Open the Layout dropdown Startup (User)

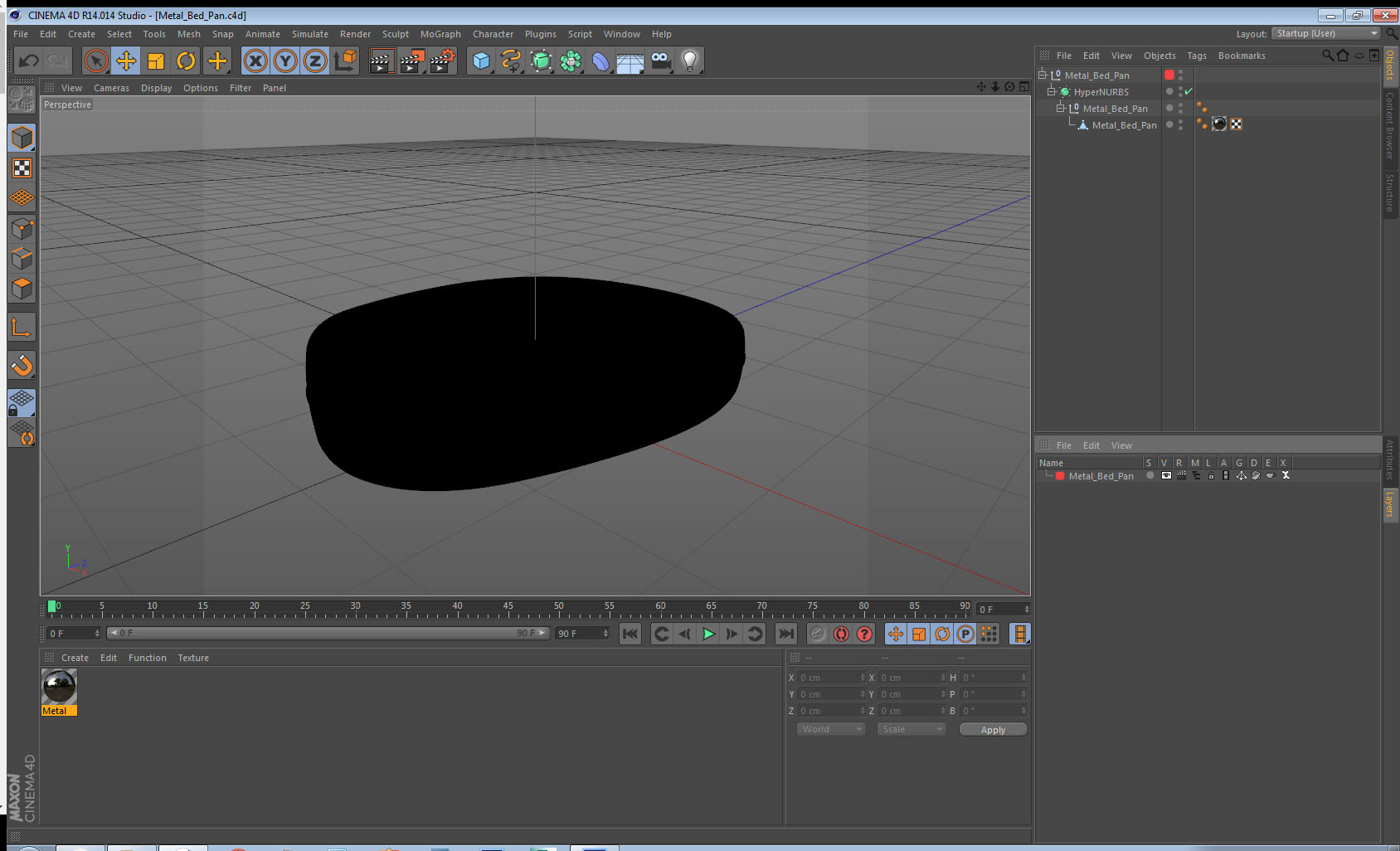(1326, 33)
